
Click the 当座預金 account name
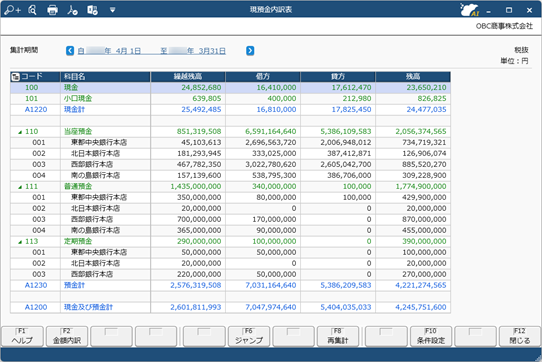coord(78,131)
